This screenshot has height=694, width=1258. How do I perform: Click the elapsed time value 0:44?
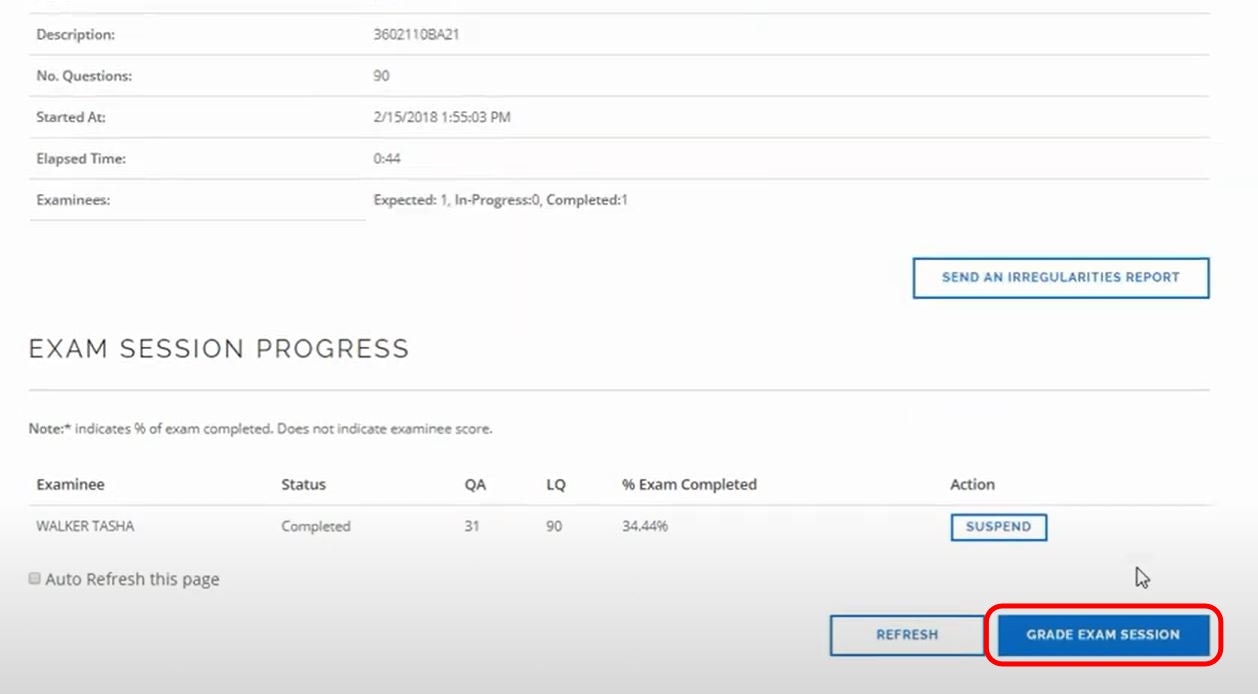[x=387, y=158]
